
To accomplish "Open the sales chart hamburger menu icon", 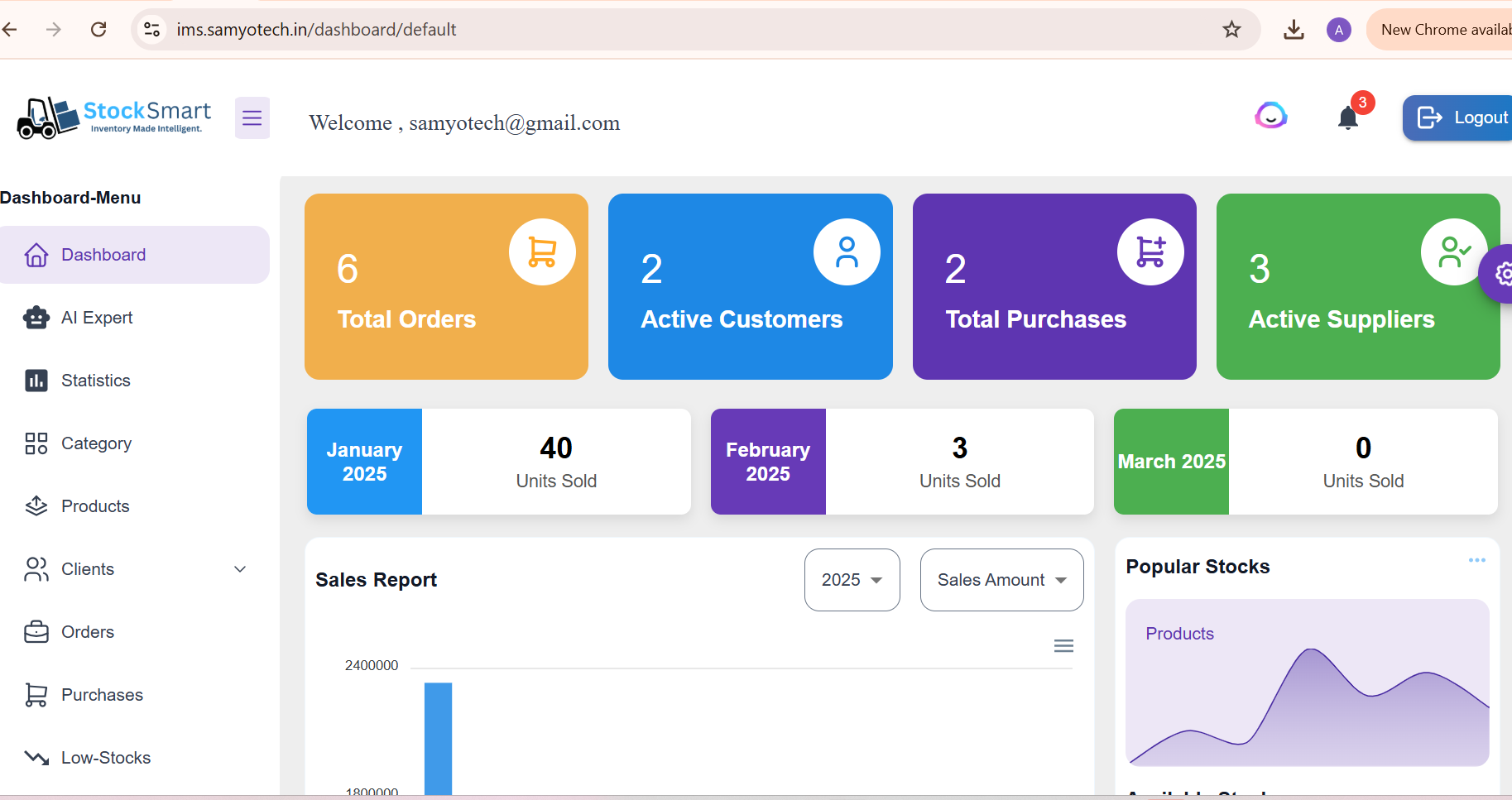I will [1063, 646].
